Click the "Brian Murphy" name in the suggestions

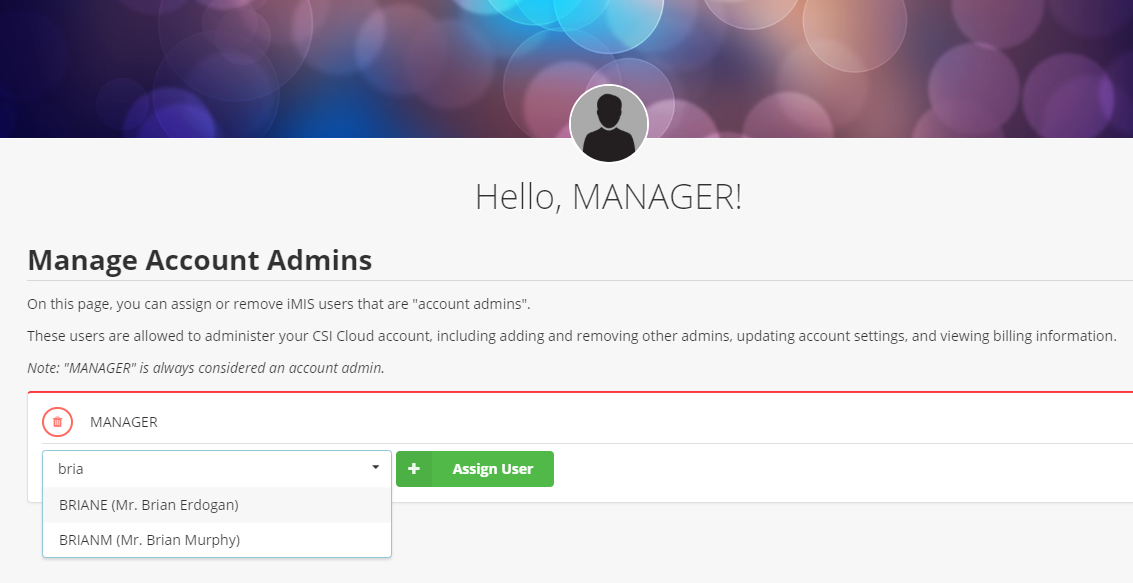coord(192,540)
